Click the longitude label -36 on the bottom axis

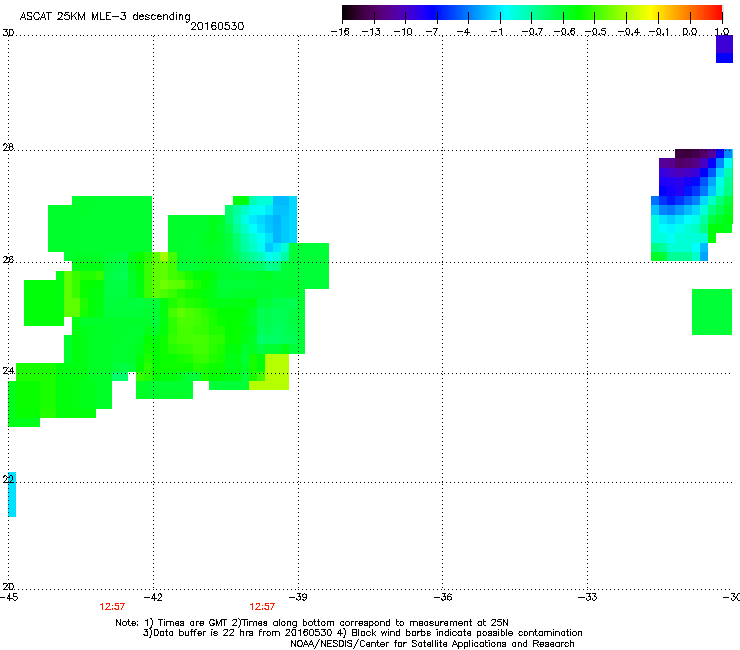(x=443, y=597)
